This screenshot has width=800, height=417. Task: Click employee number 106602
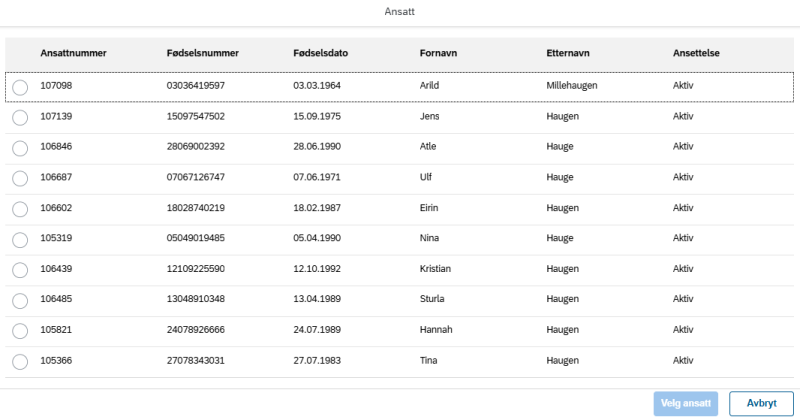tap(56, 208)
